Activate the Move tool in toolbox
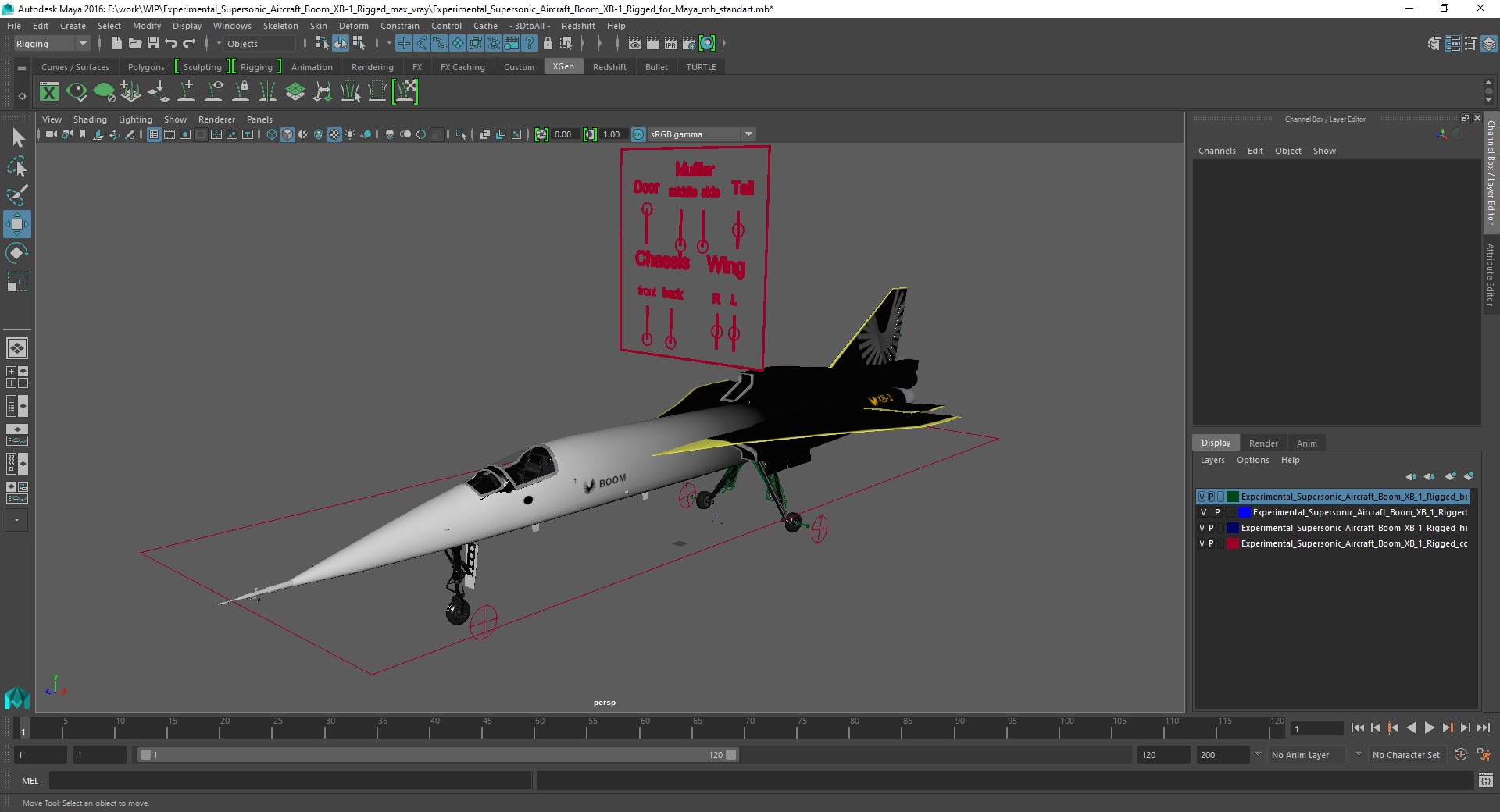 pyautogui.click(x=17, y=224)
